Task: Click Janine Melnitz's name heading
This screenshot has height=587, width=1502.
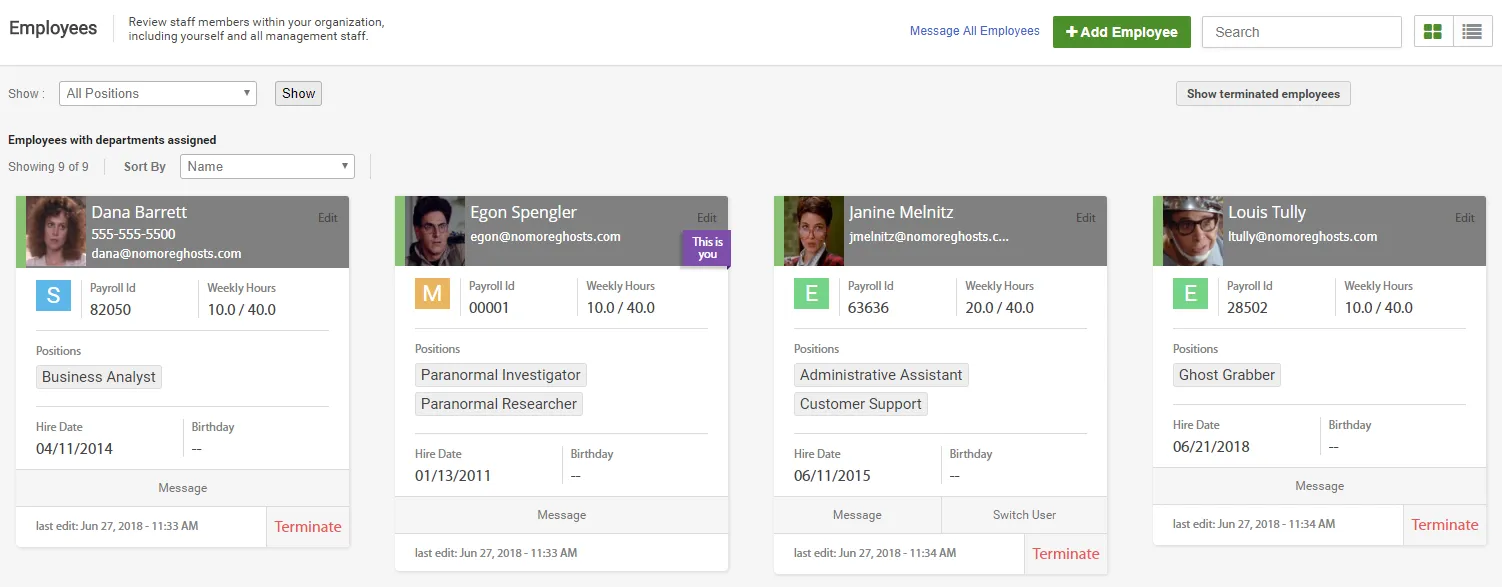Action: tap(902, 212)
